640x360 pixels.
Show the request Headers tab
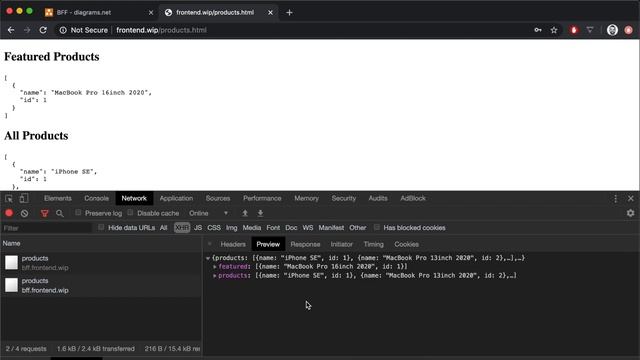pos(233,244)
